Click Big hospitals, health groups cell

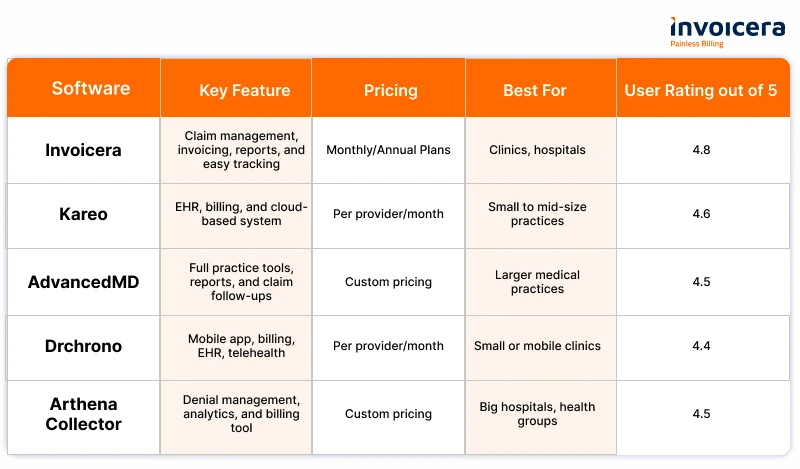tap(537, 414)
